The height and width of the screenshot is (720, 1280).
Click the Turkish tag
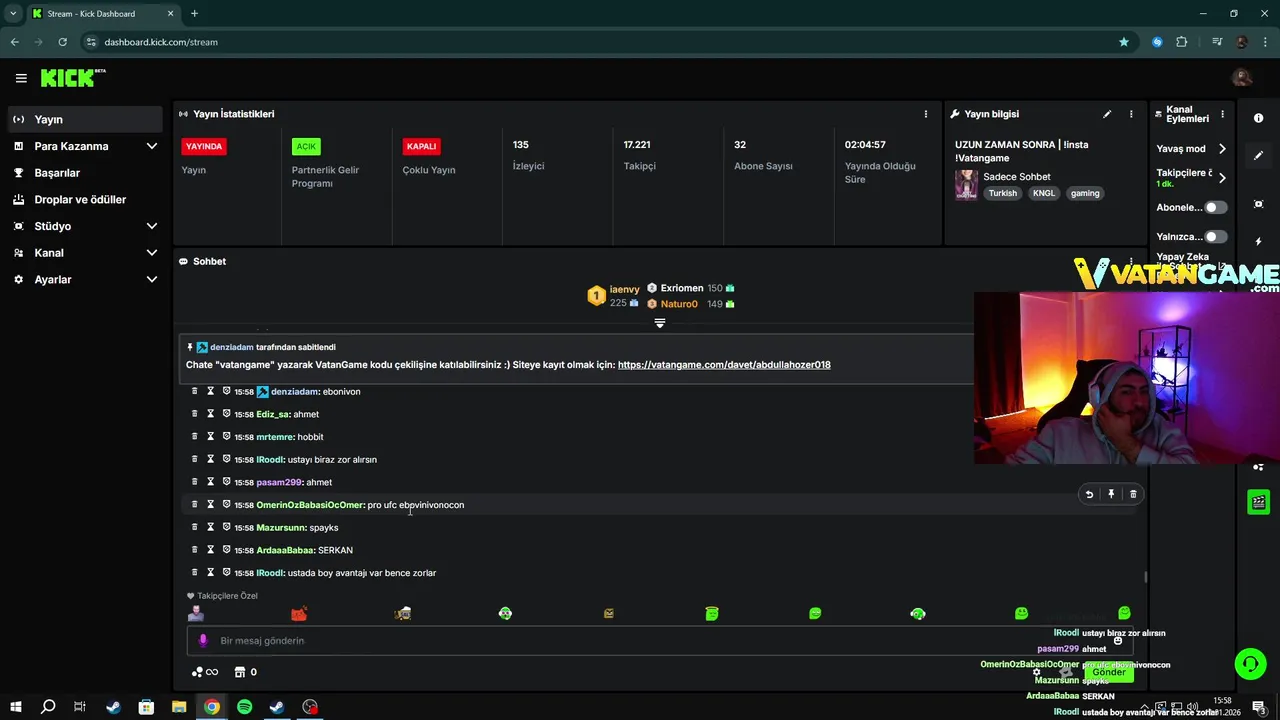pyautogui.click(x=1003, y=193)
